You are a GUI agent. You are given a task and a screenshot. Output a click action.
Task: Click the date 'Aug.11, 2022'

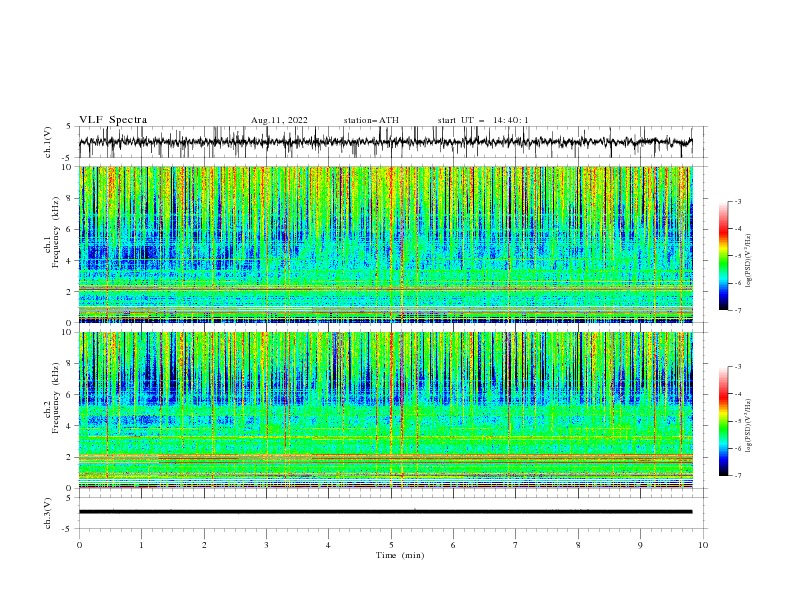(279, 120)
